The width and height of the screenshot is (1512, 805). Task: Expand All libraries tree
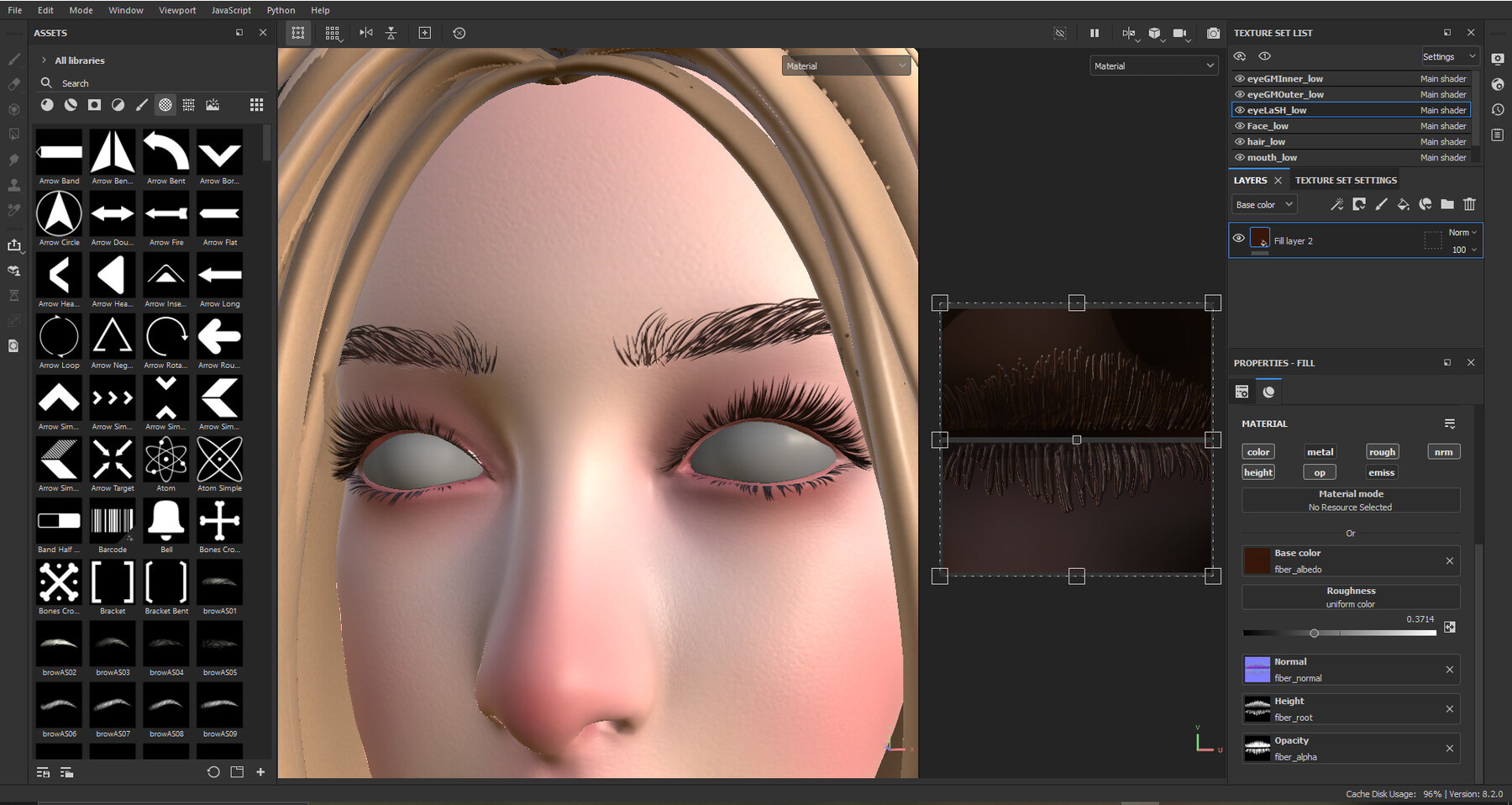pos(44,61)
